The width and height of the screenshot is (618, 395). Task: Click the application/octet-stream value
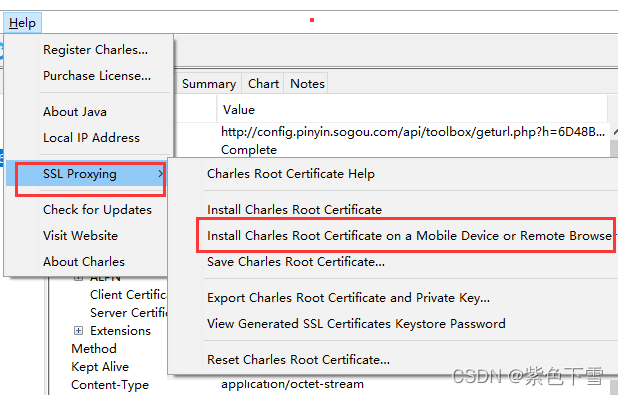(292, 384)
